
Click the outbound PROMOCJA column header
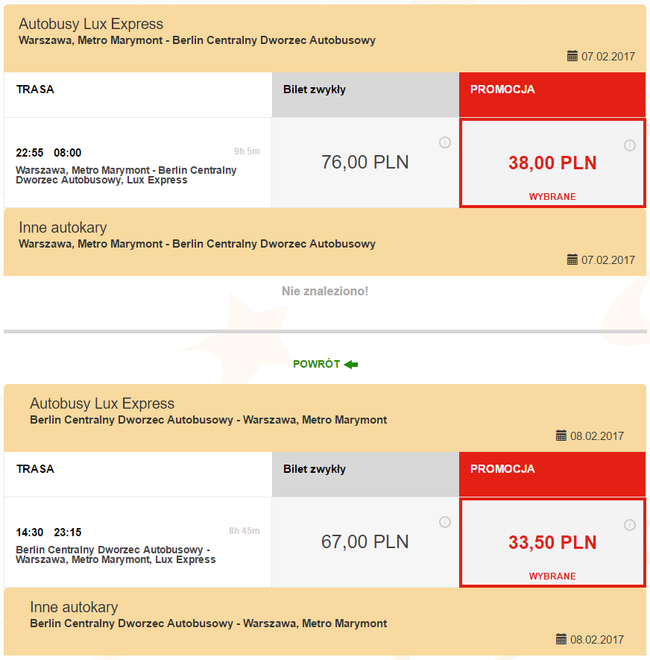click(552, 94)
